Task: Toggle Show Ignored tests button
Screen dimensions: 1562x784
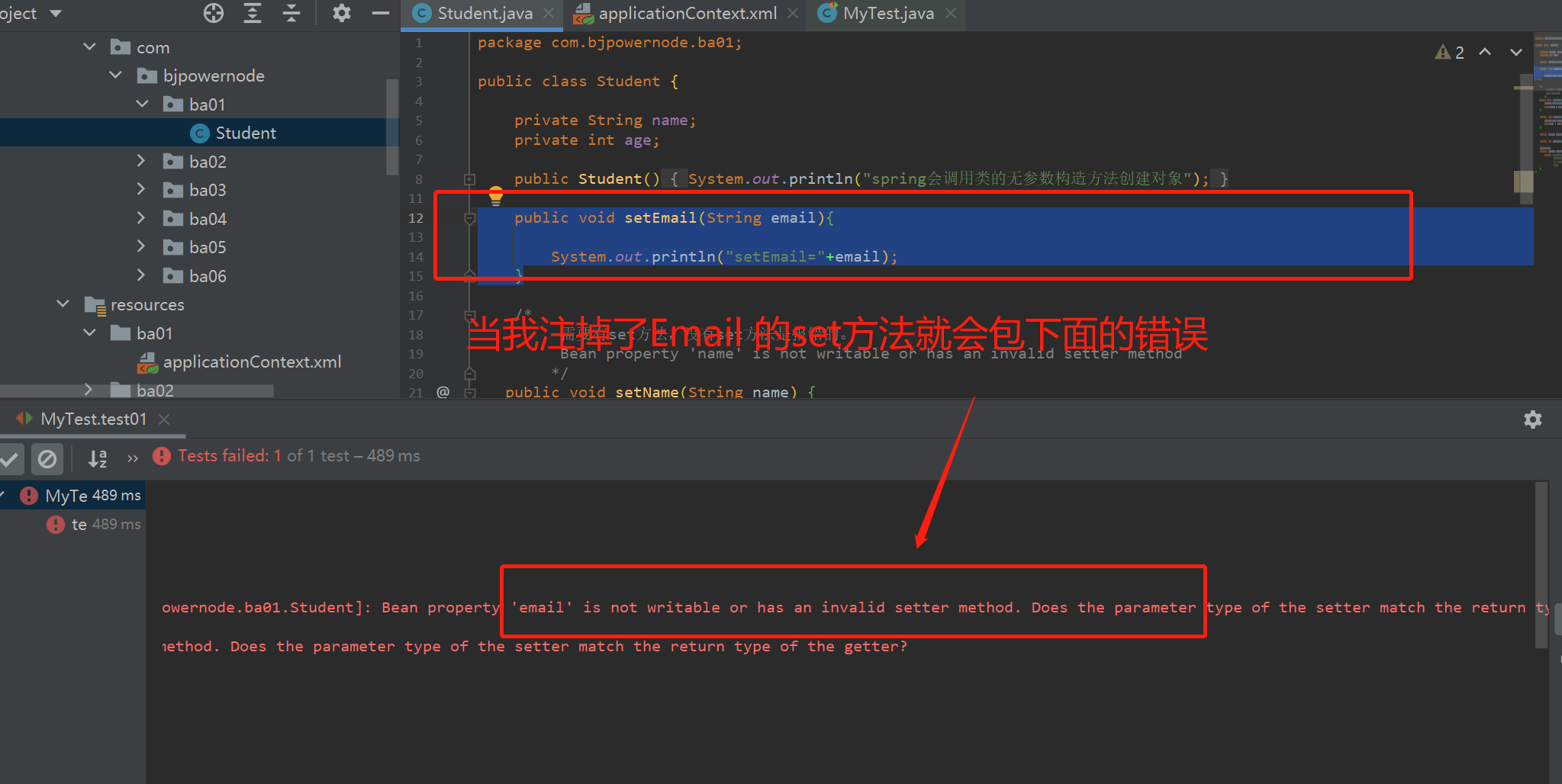Action: (x=47, y=458)
